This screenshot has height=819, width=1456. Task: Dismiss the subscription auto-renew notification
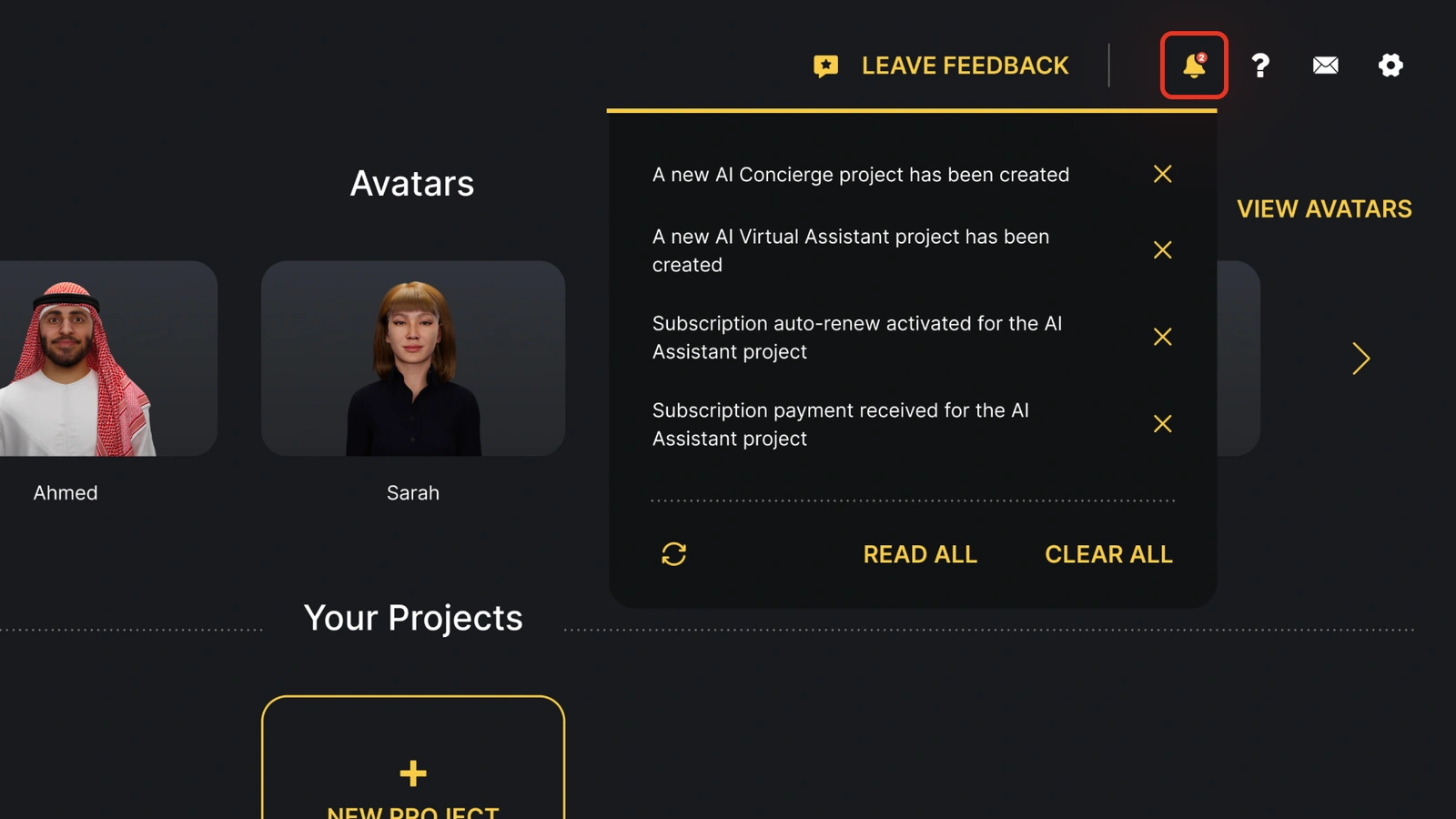(x=1162, y=337)
